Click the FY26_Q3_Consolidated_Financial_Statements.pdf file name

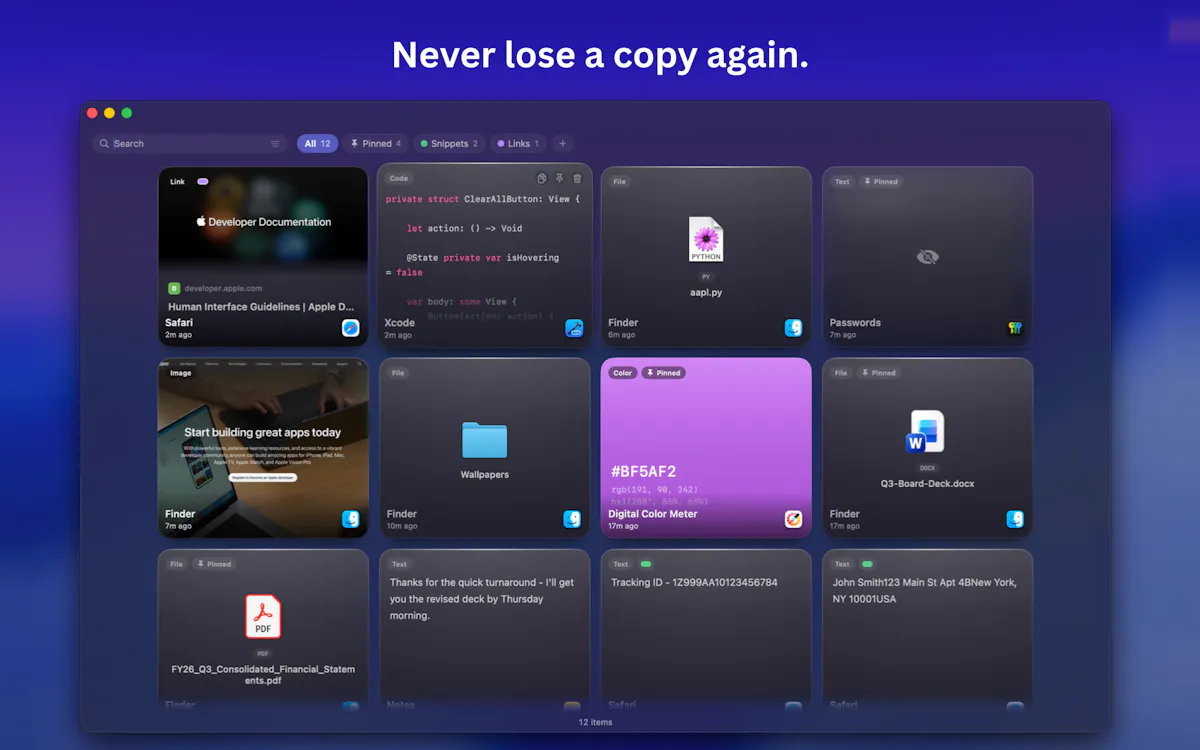tap(263, 675)
